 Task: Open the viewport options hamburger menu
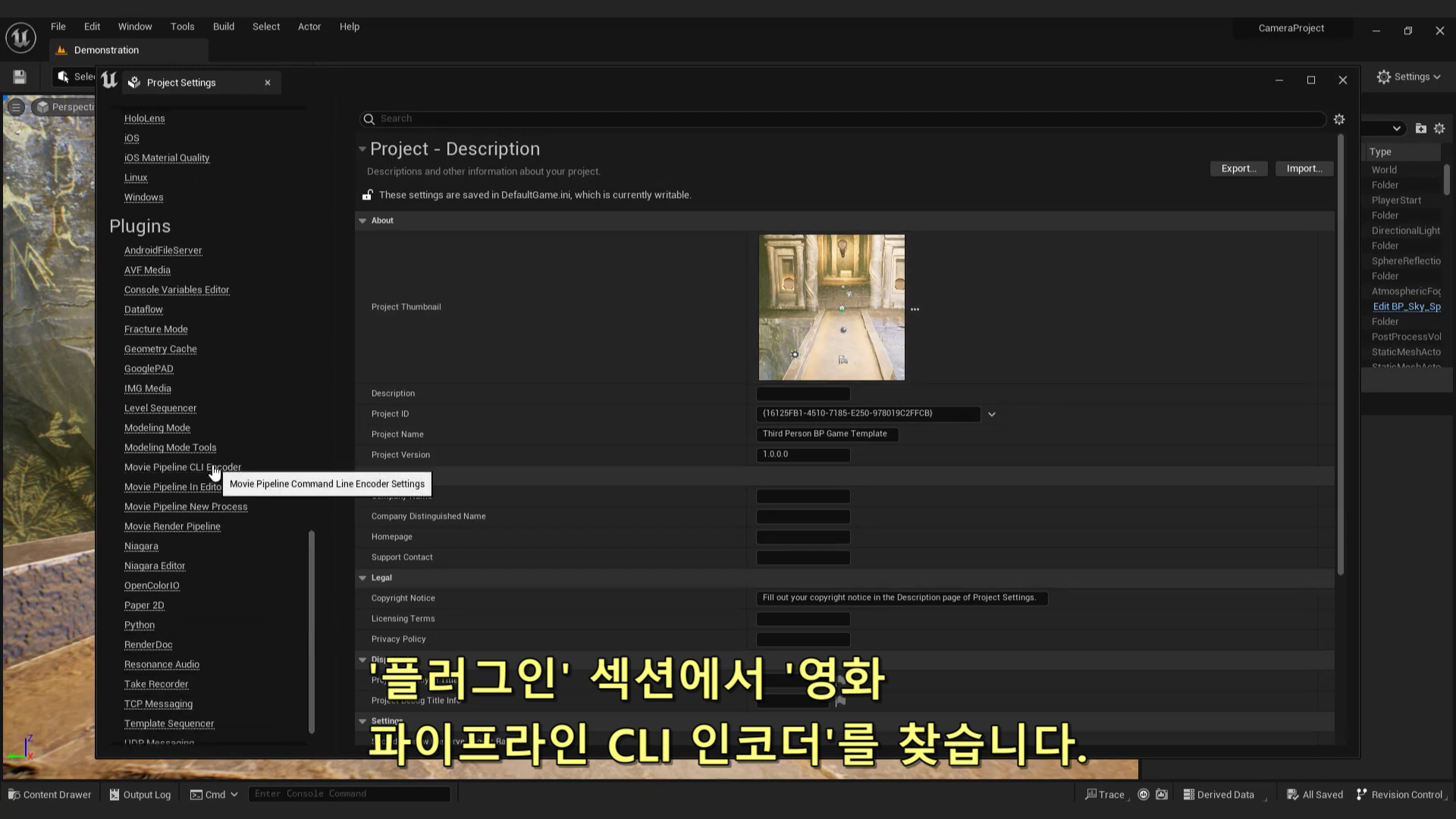tap(16, 107)
